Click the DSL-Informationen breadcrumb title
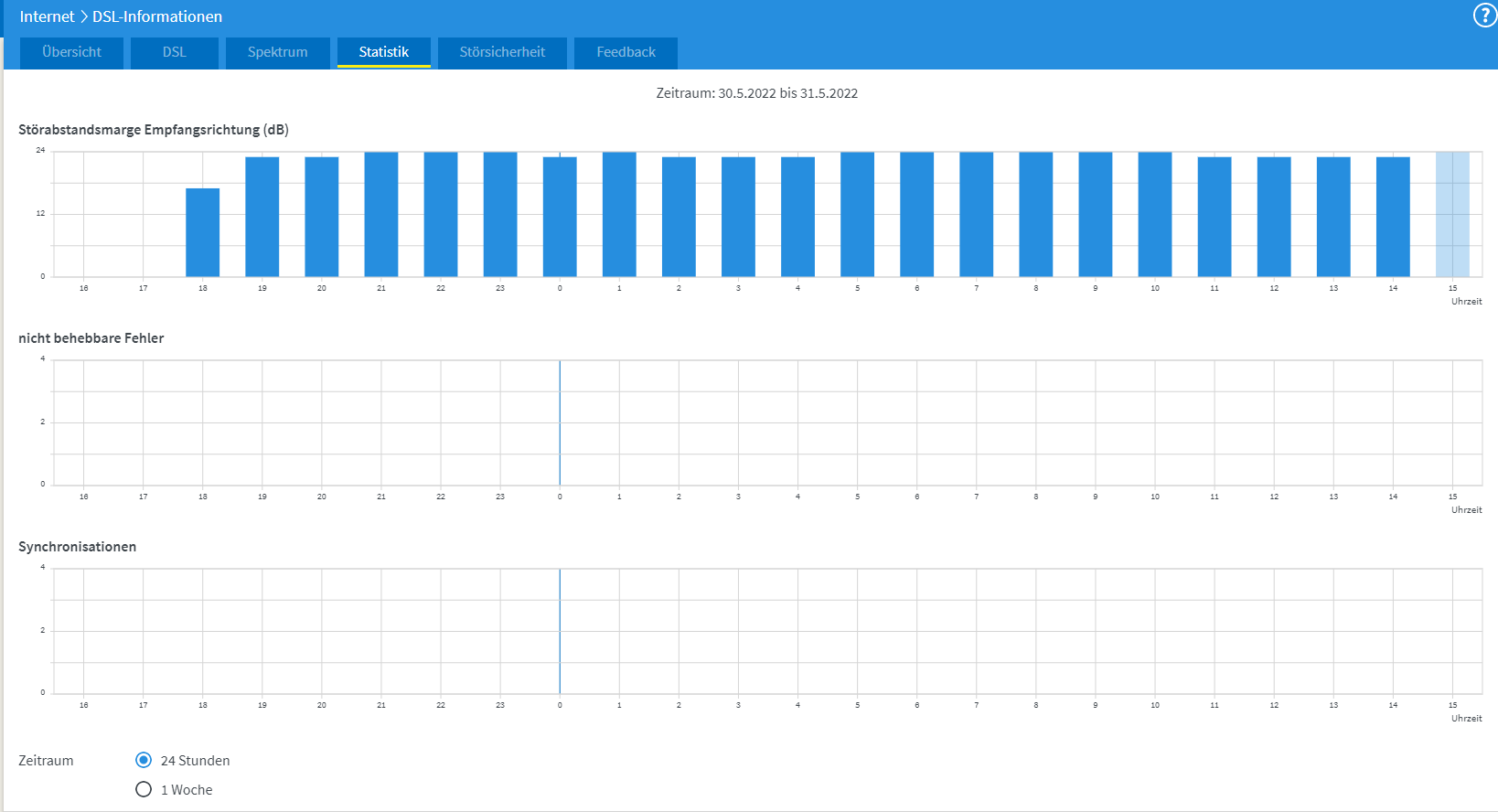This screenshot has height=812, width=1498. click(157, 16)
